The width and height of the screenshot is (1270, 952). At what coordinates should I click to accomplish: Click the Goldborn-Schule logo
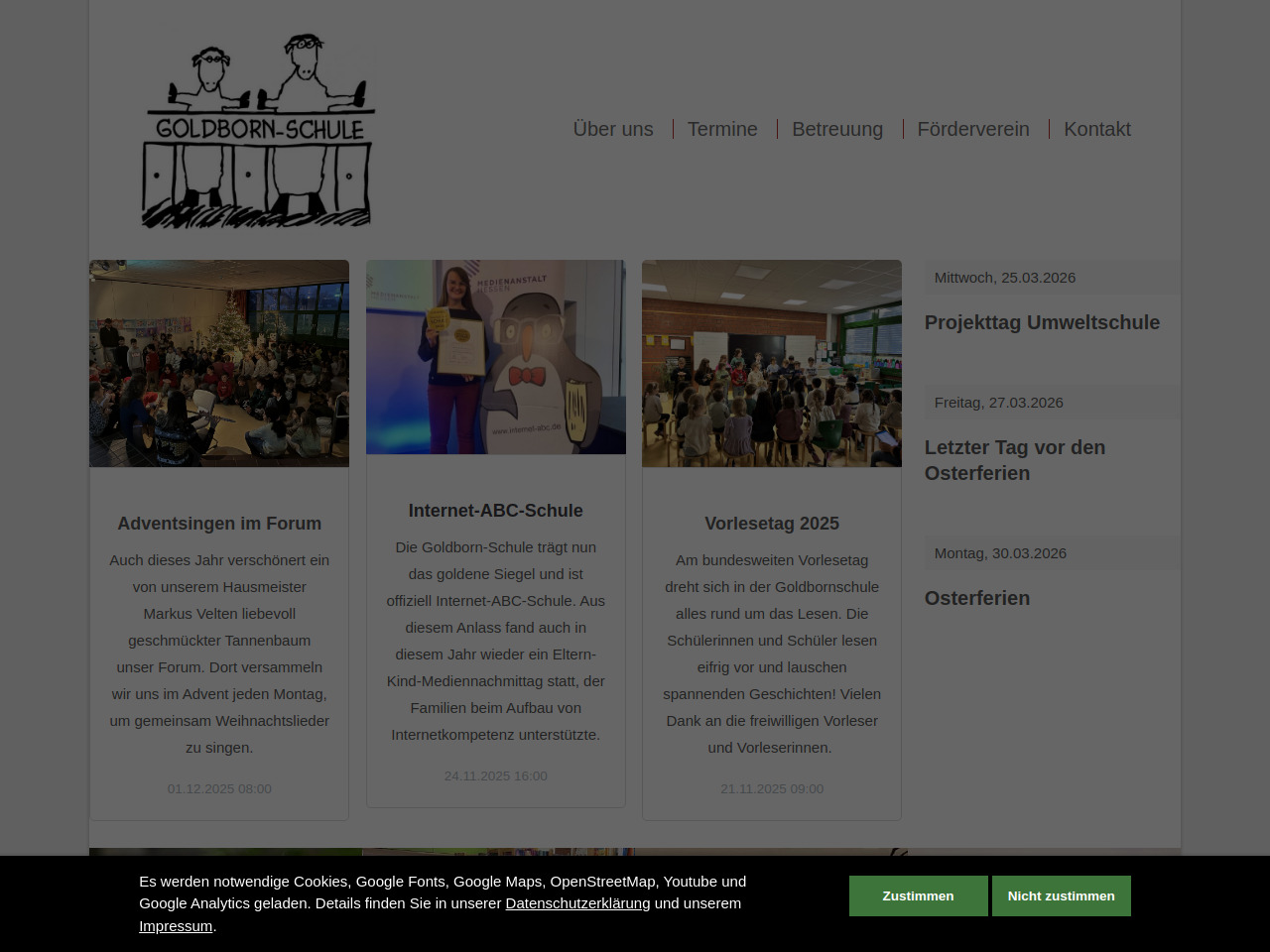coord(259,131)
